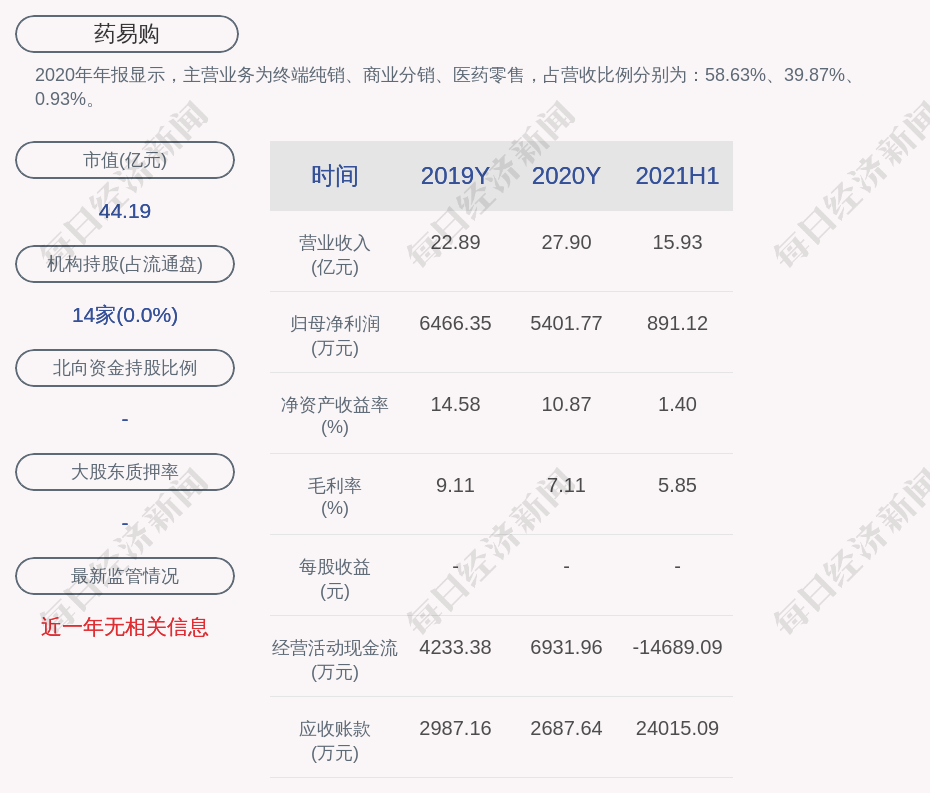
Task: Click the 14家(0.0%) institutional holding value
Action: coord(125,315)
